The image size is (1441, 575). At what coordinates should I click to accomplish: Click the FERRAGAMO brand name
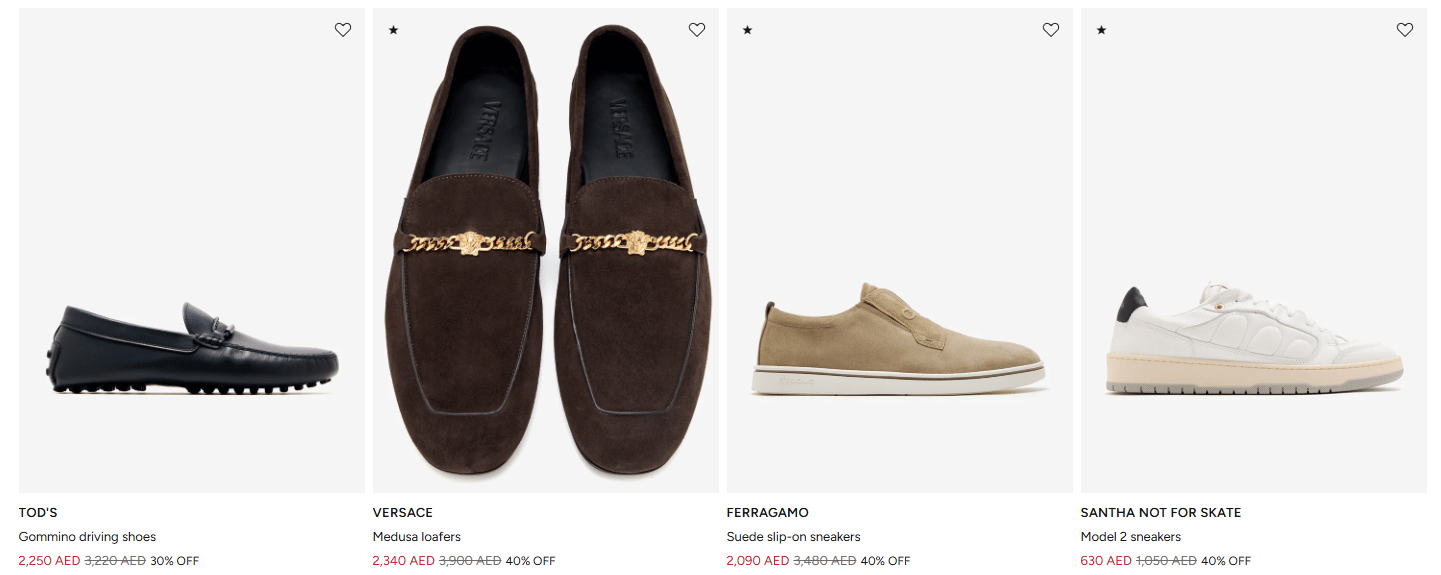(767, 513)
